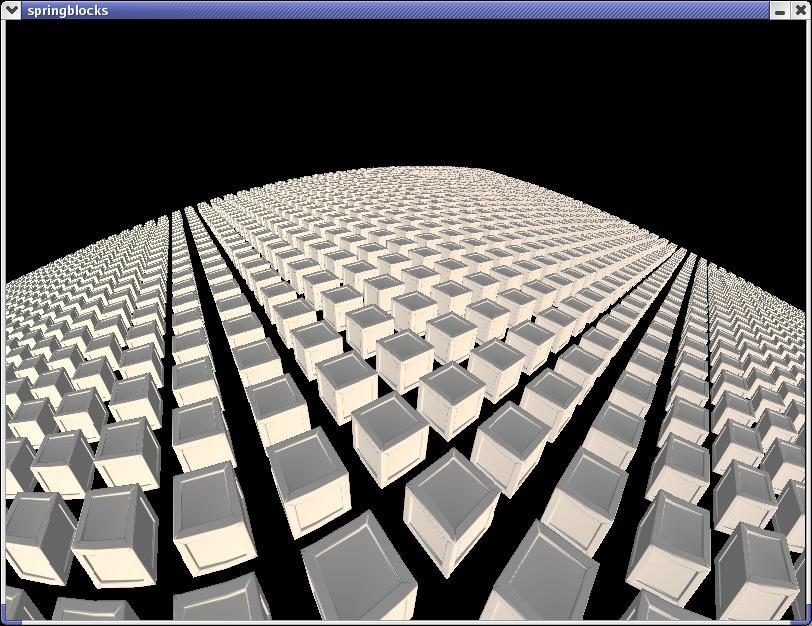The width and height of the screenshot is (812, 626).
Task: Click the bottom-right window resize corner
Action: 807,621
